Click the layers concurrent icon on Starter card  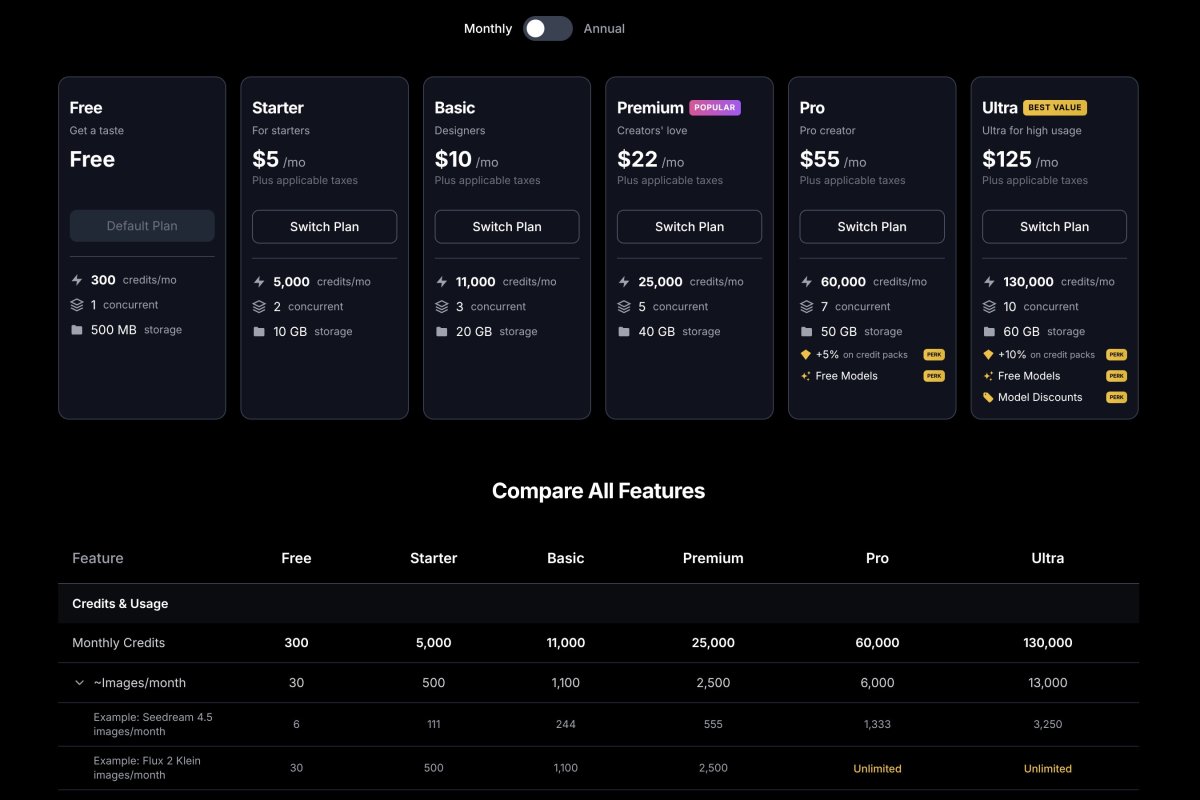[259, 307]
